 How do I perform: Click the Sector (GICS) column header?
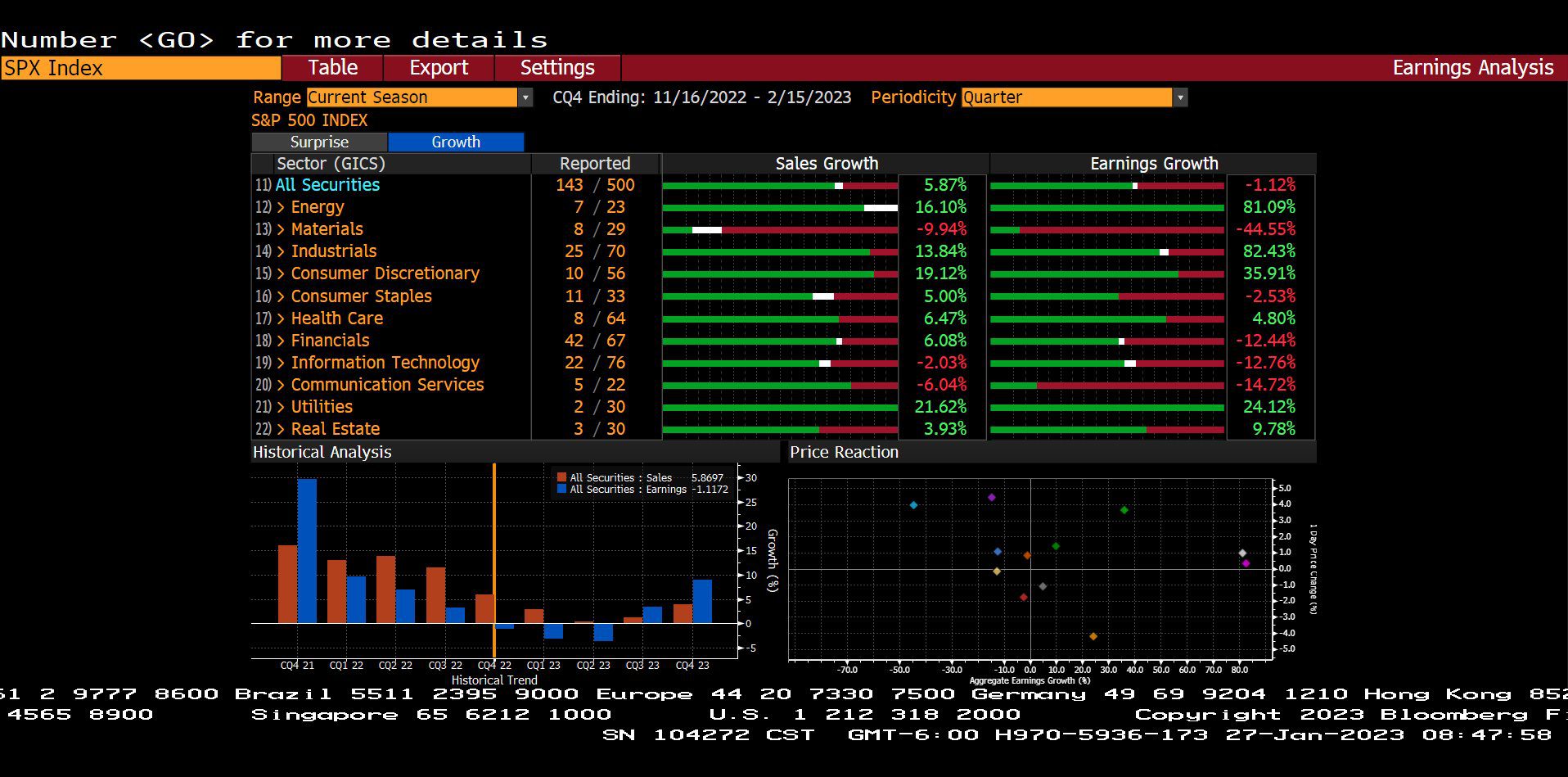(331, 164)
